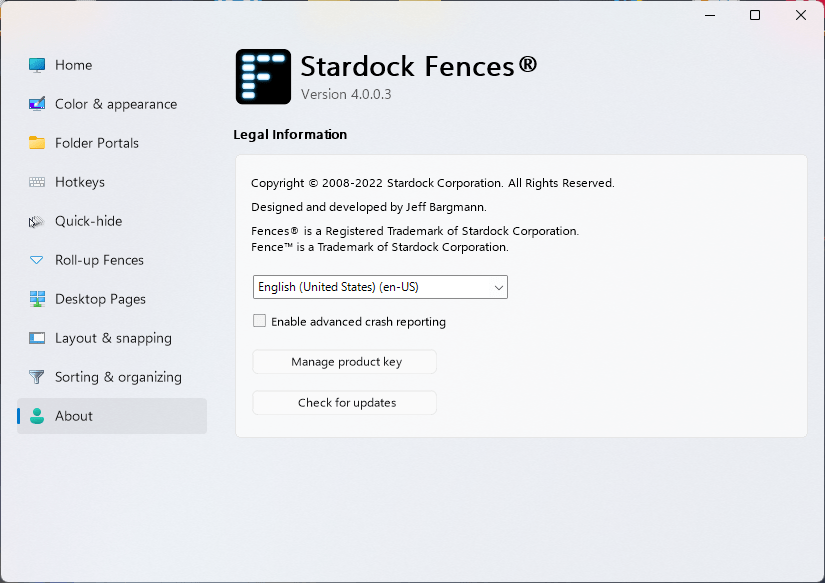Image resolution: width=825 pixels, height=583 pixels.
Task: Click the Home monitor icon in sidebar
Action: 37,65
